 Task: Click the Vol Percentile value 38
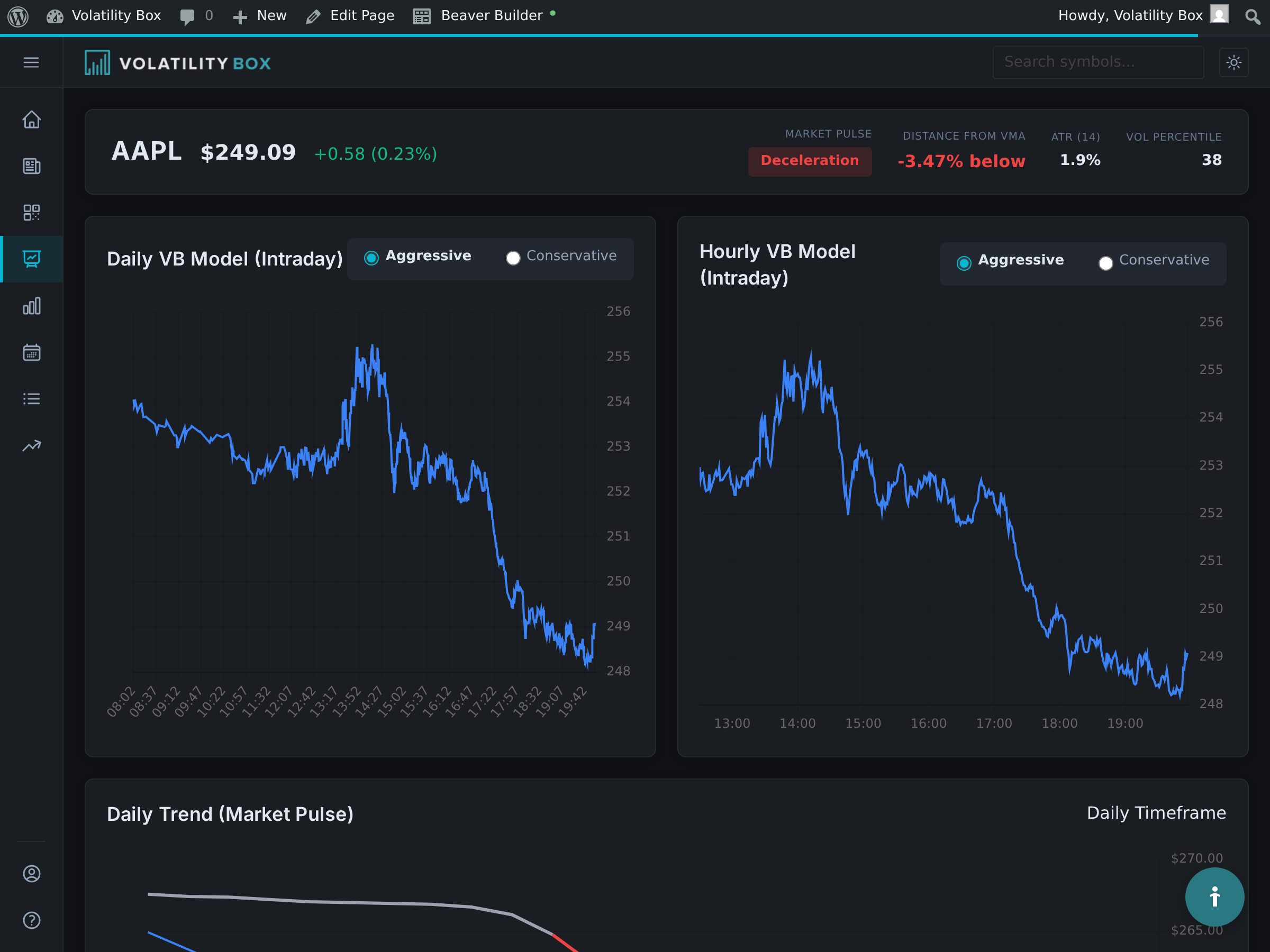[1211, 160]
